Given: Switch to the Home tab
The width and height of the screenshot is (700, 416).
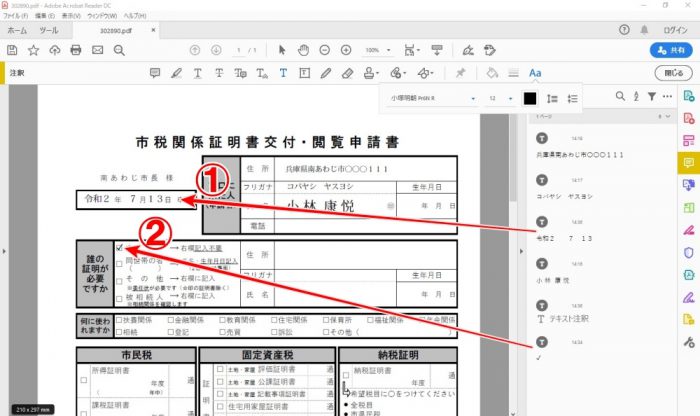Looking at the screenshot, I should [x=17, y=30].
